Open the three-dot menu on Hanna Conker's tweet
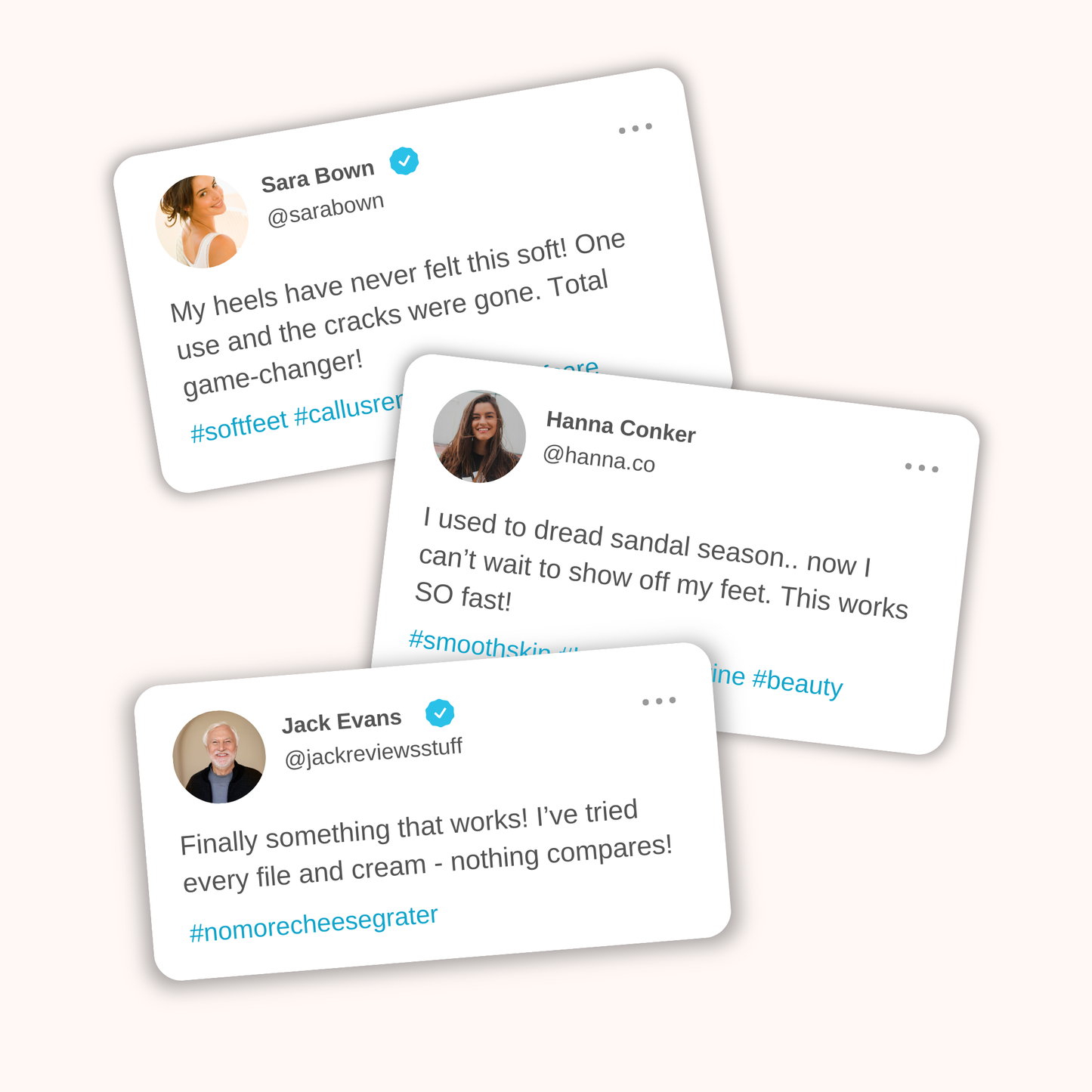This screenshot has height=1092, width=1092. pyautogui.click(x=921, y=468)
